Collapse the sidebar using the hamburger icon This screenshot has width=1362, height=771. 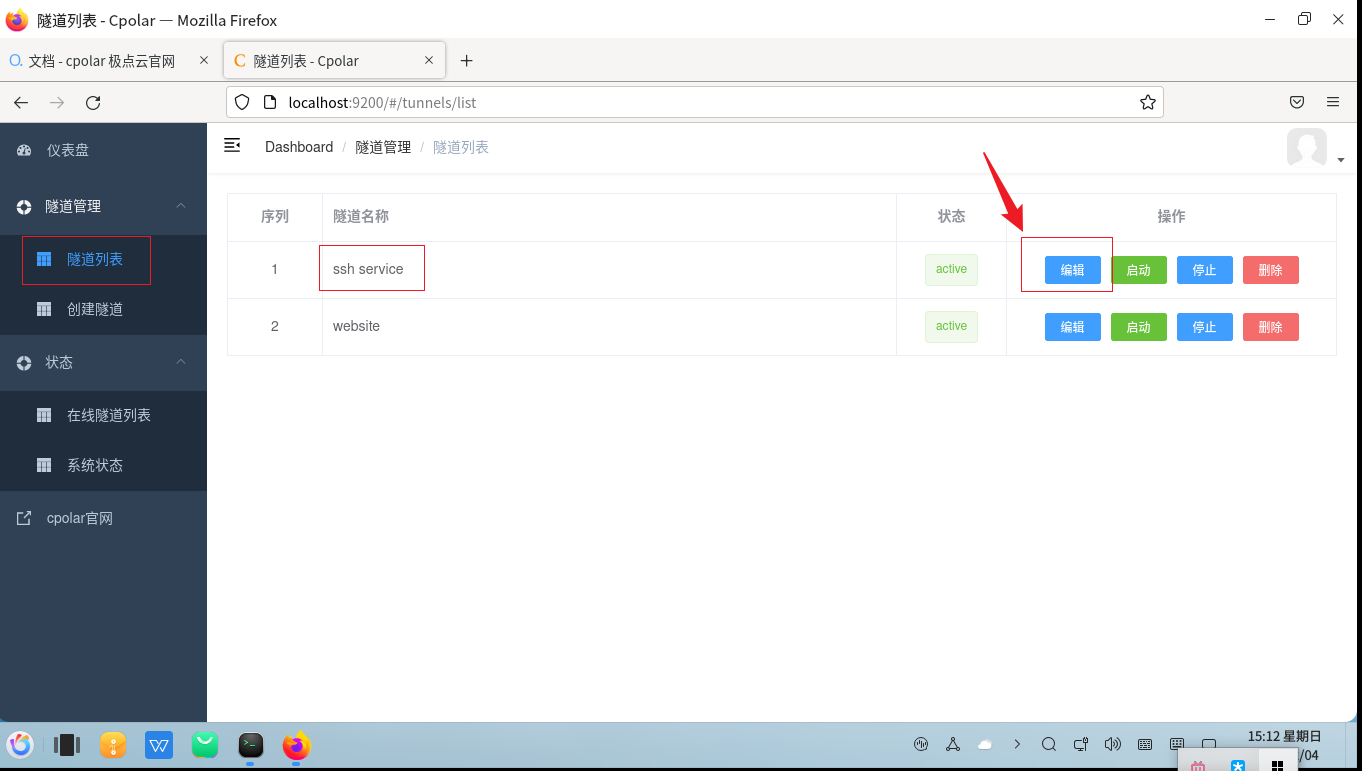point(232,145)
